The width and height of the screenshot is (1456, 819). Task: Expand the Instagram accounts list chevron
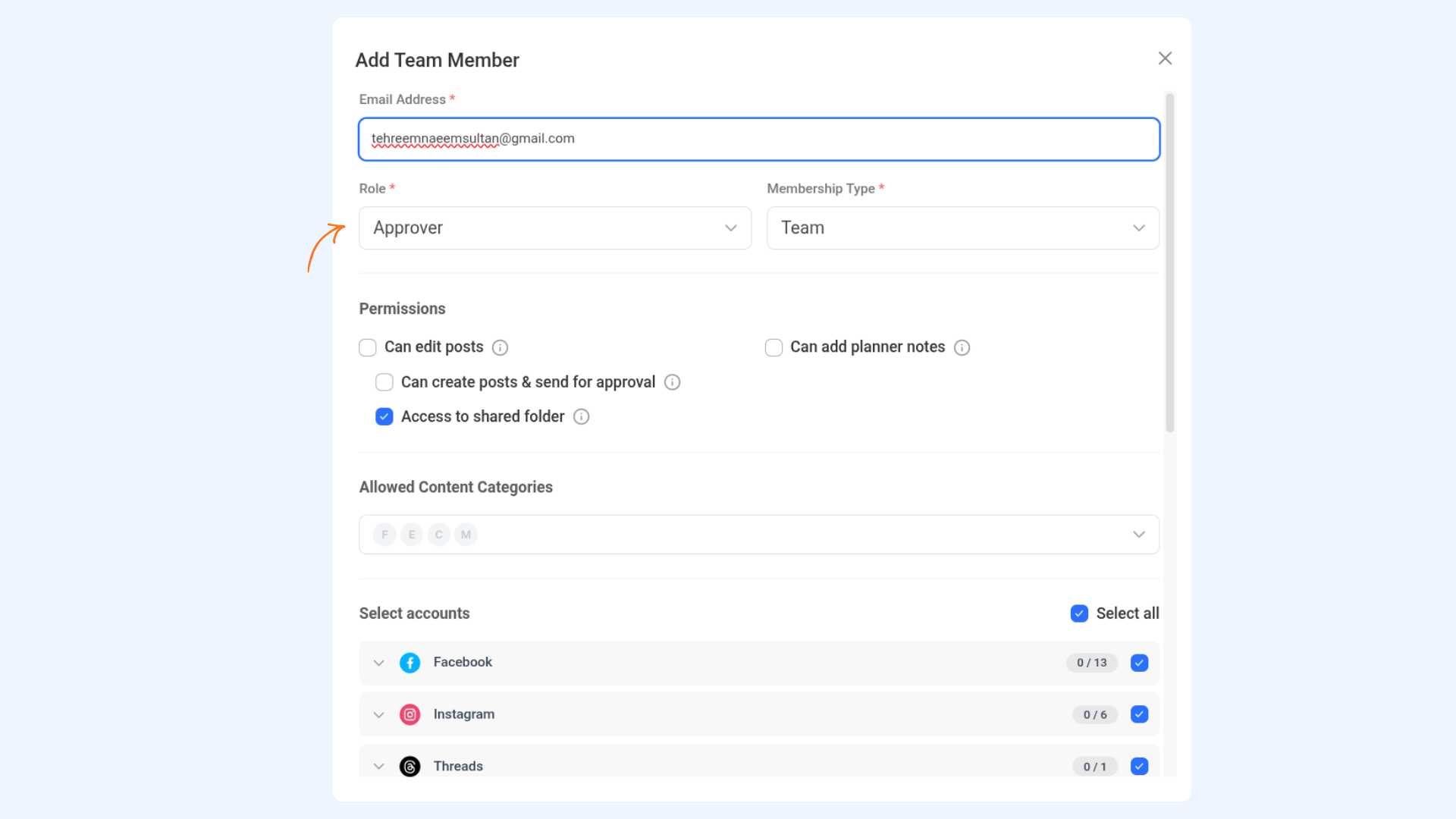pos(378,714)
